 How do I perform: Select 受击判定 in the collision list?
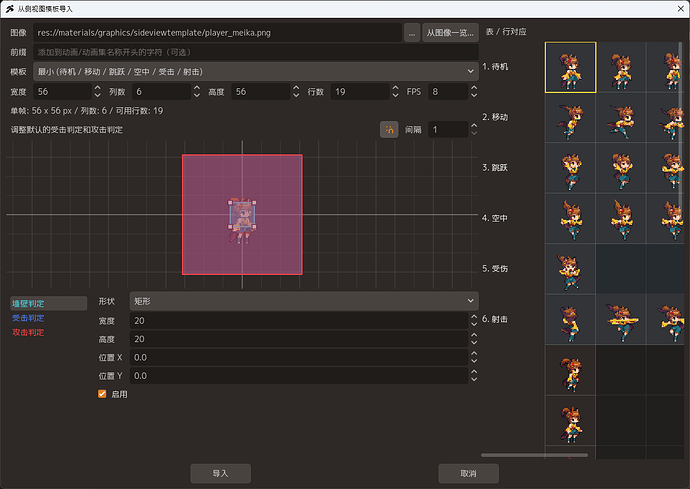click(x=28, y=318)
